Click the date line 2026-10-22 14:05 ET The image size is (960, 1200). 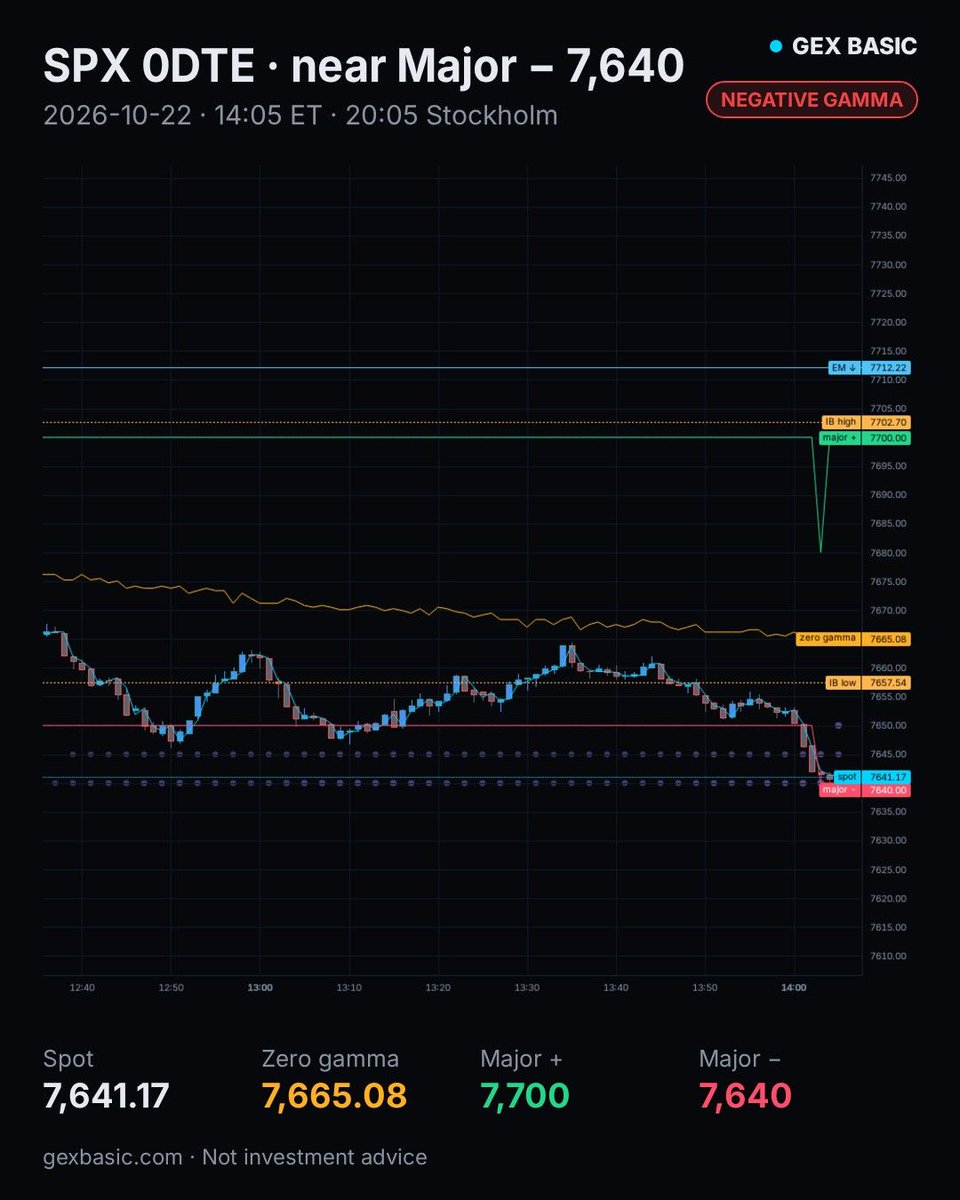point(300,115)
